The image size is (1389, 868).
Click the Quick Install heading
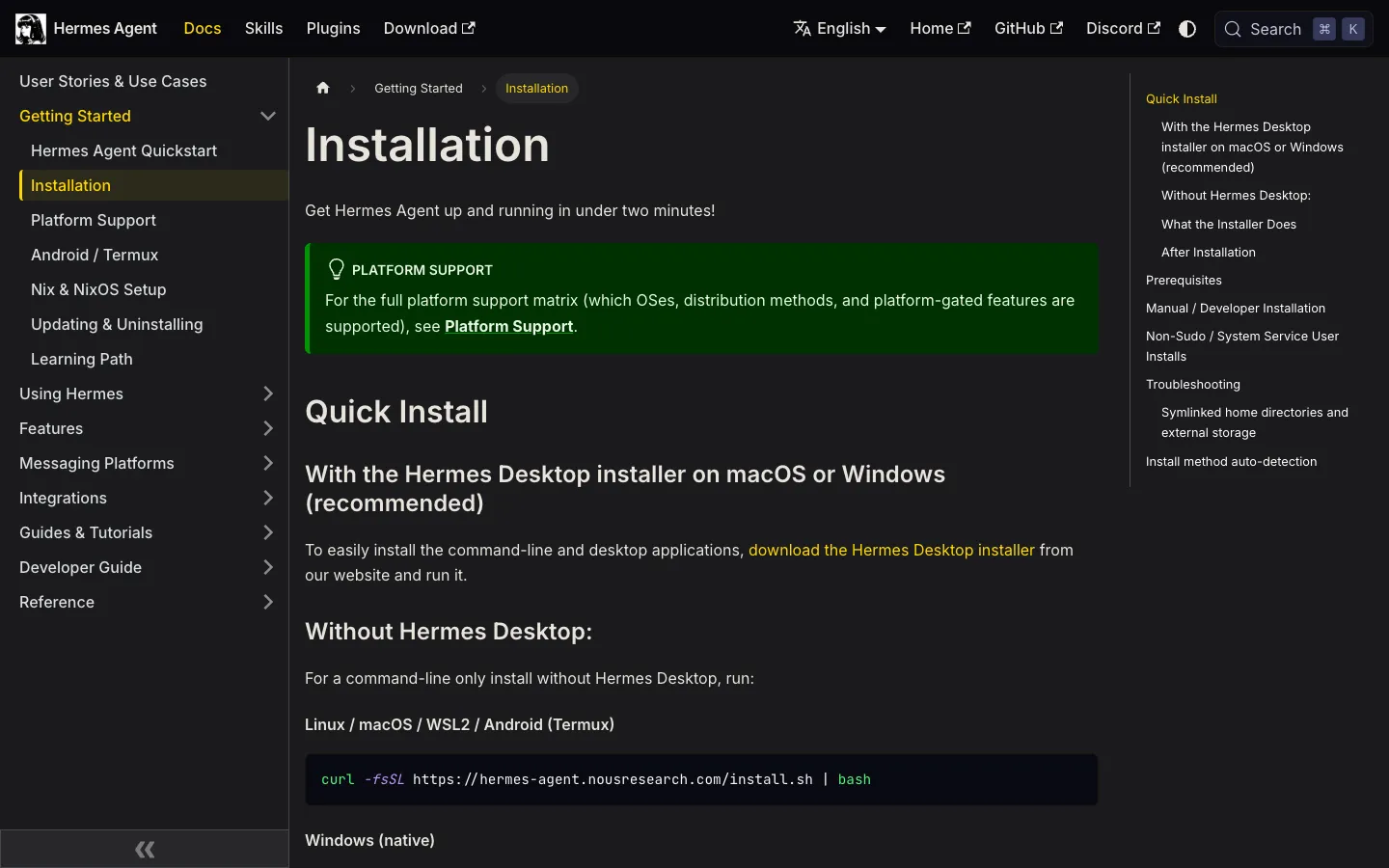click(396, 412)
